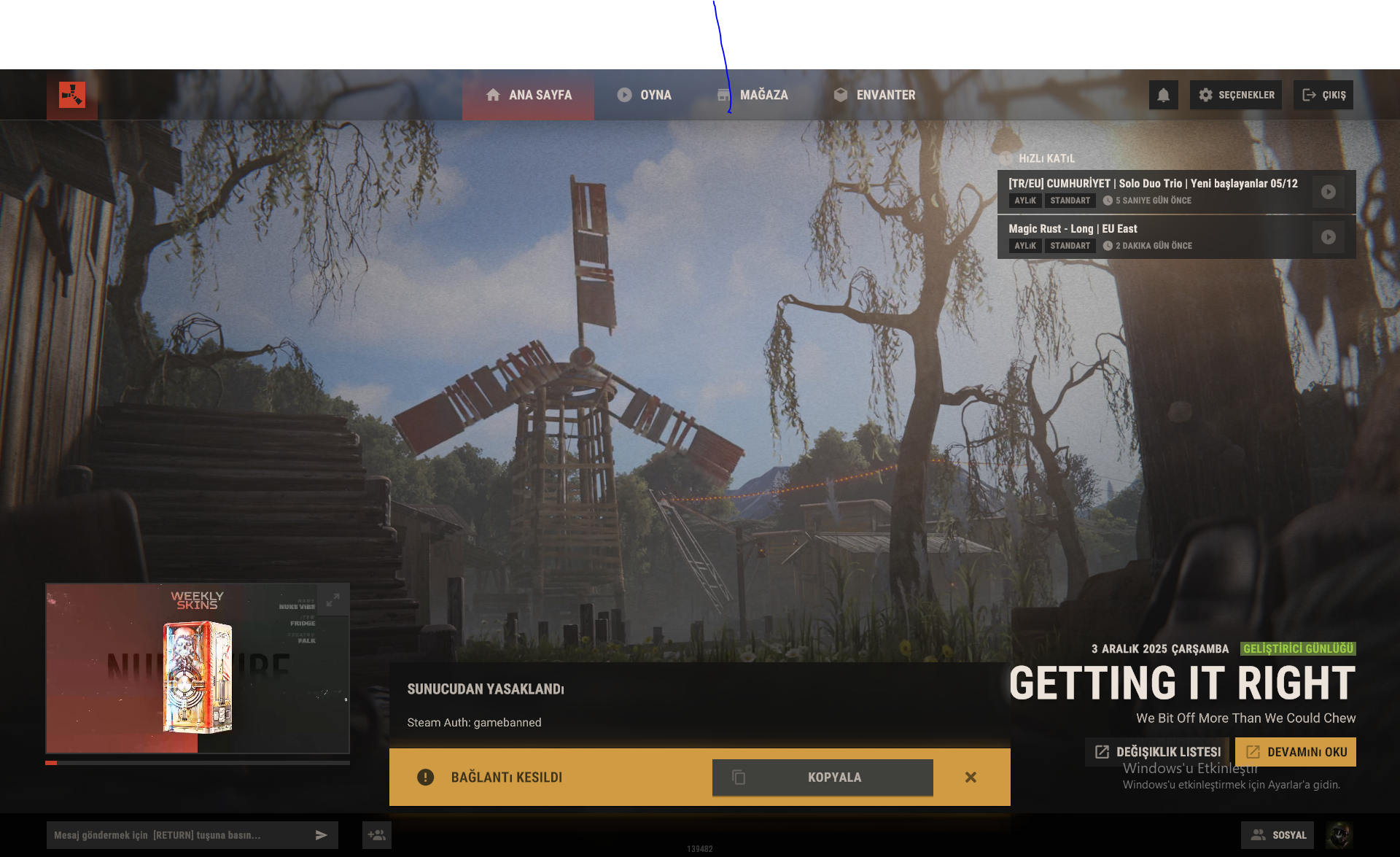
Task: Click the disconnect warning exclamation icon
Action: click(x=425, y=777)
